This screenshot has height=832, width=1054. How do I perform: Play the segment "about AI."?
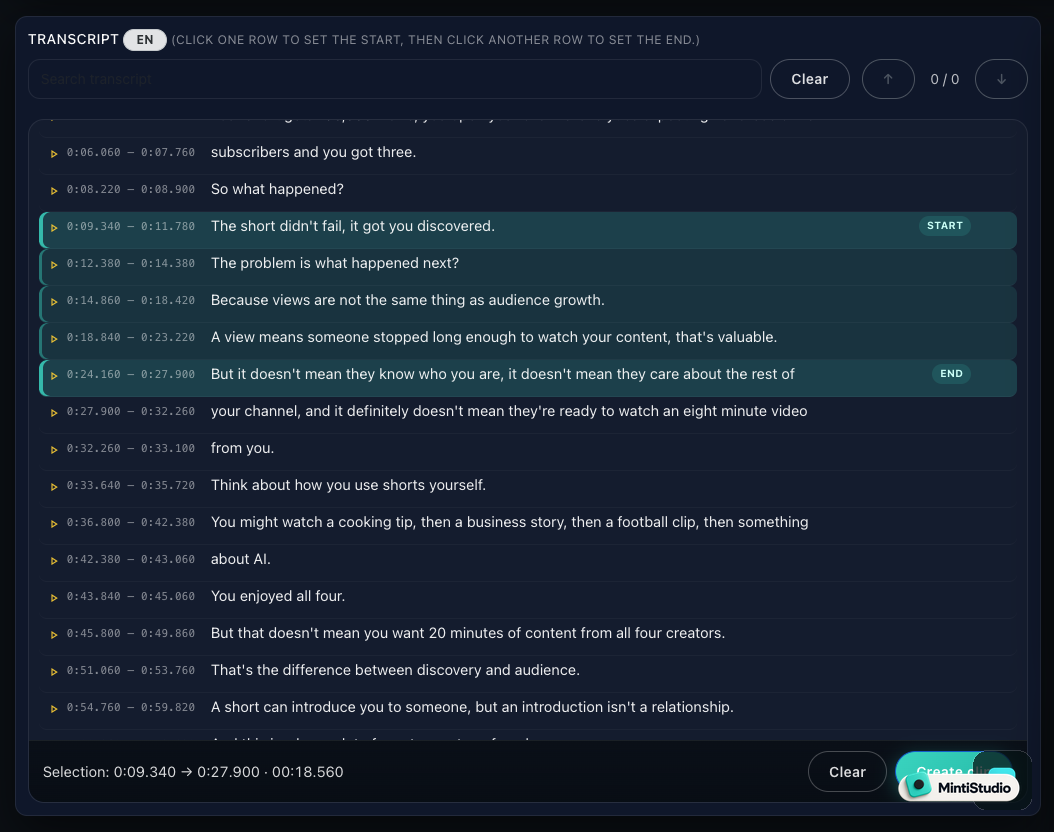click(54, 560)
